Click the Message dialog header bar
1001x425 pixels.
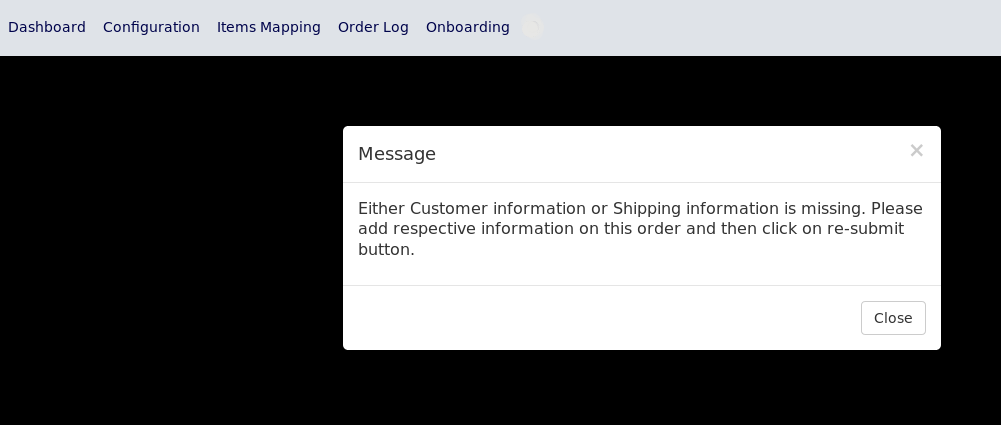click(x=642, y=154)
